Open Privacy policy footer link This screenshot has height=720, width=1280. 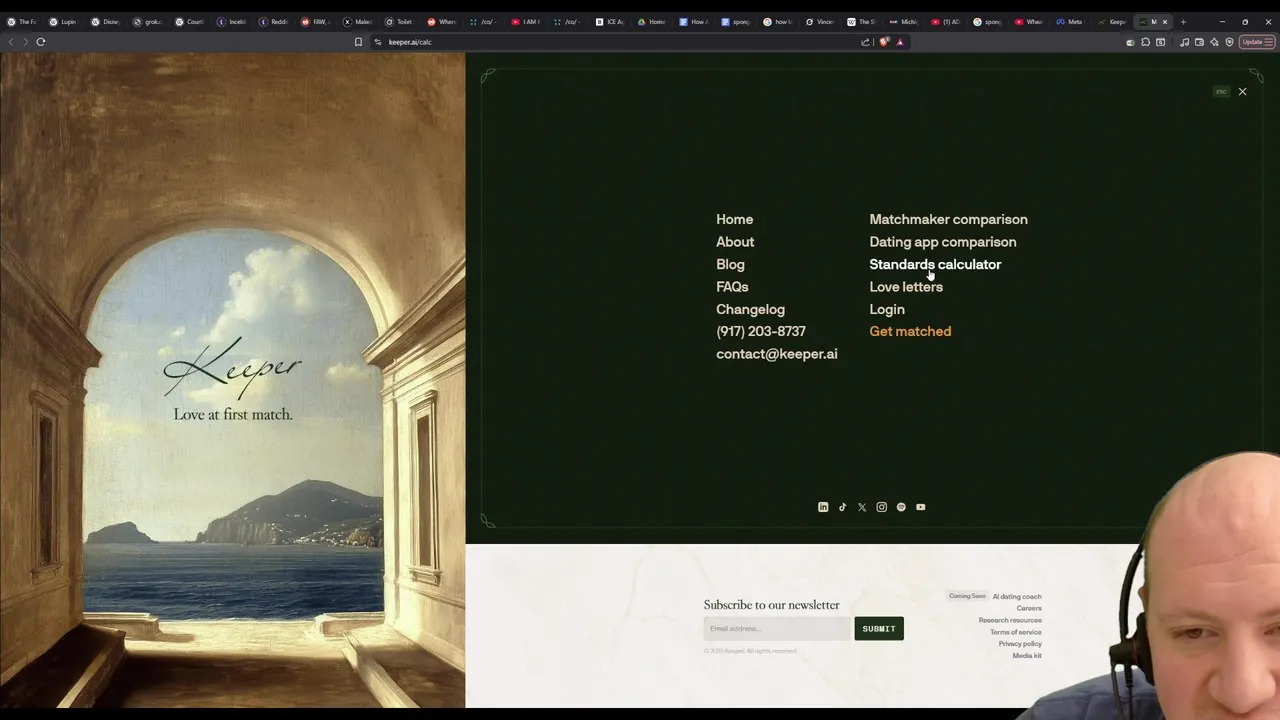click(1020, 644)
